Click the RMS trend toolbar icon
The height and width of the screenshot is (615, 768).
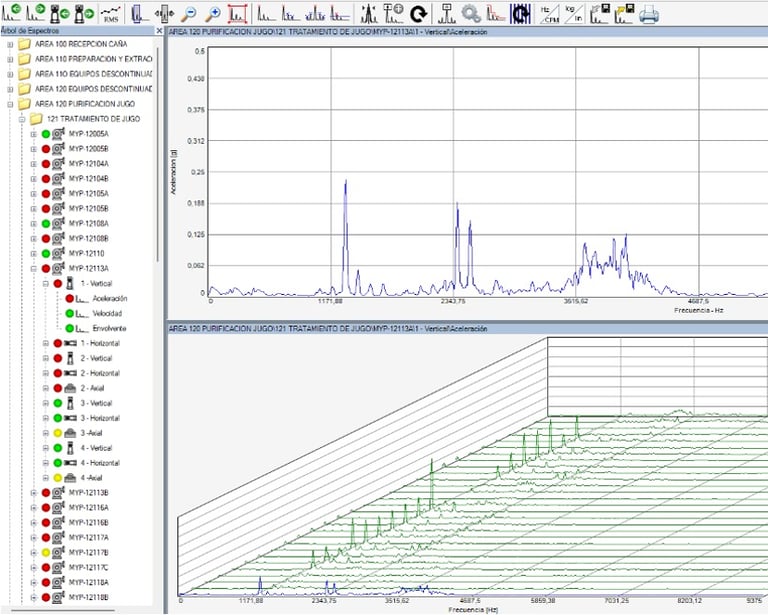click(x=112, y=14)
